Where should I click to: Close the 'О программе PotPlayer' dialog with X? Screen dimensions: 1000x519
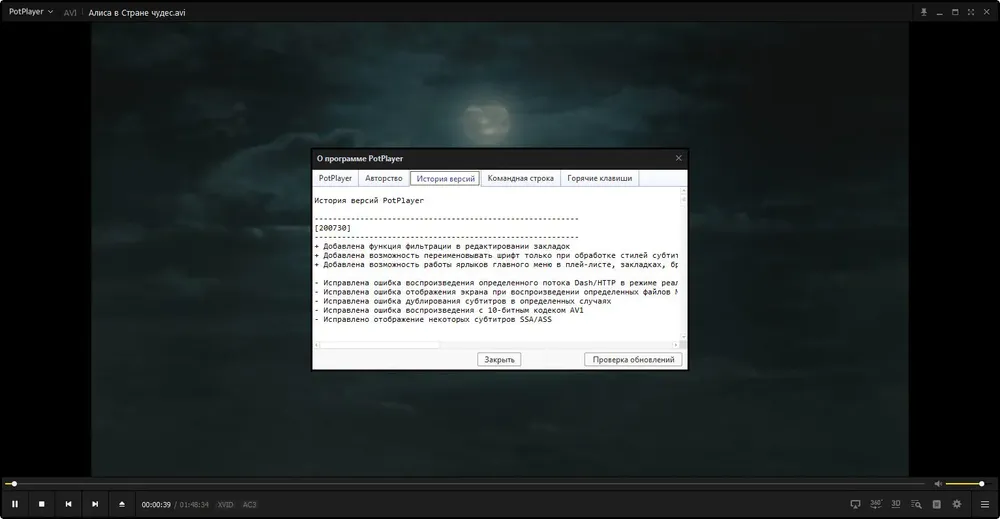(x=679, y=158)
